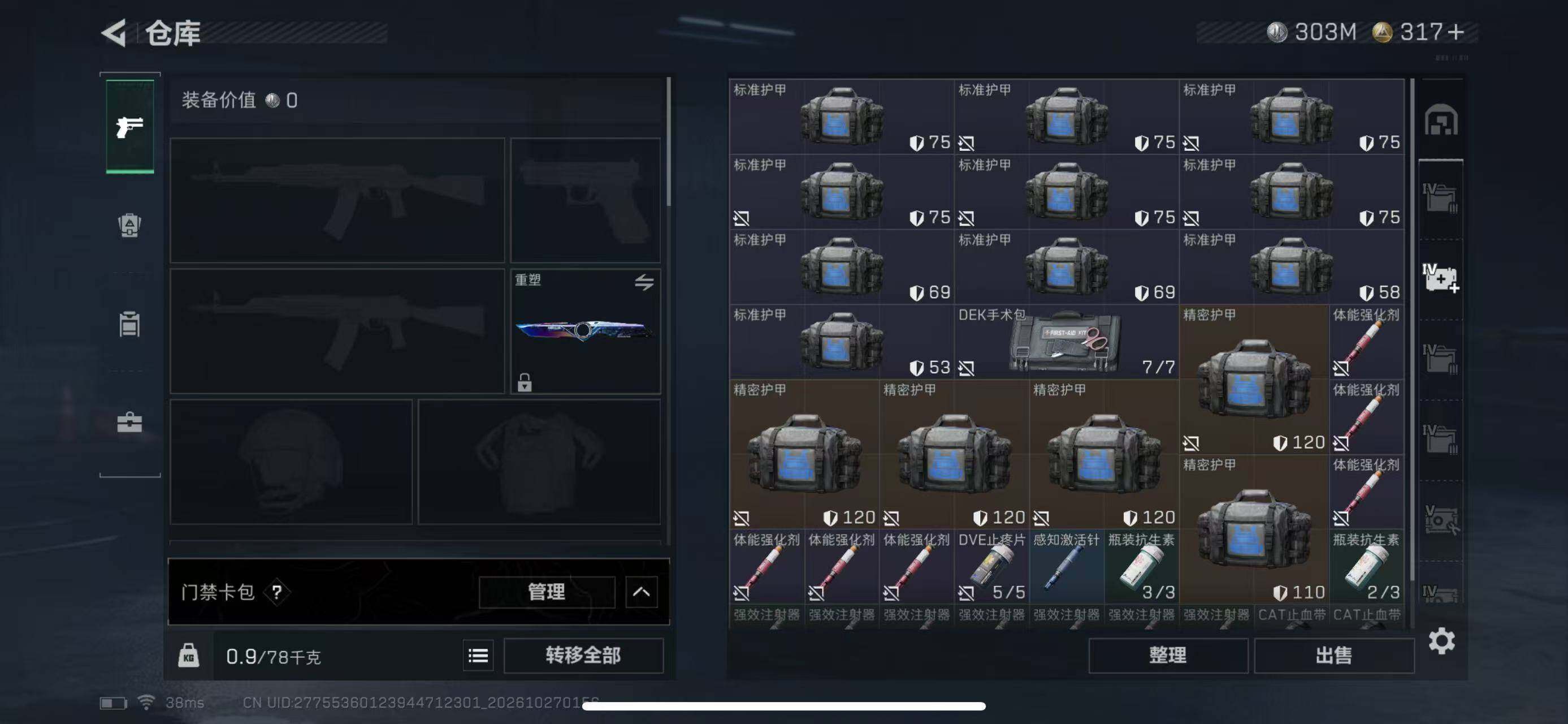
Task: Open the safe box icon atop right sidebar
Action: click(1441, 120)
